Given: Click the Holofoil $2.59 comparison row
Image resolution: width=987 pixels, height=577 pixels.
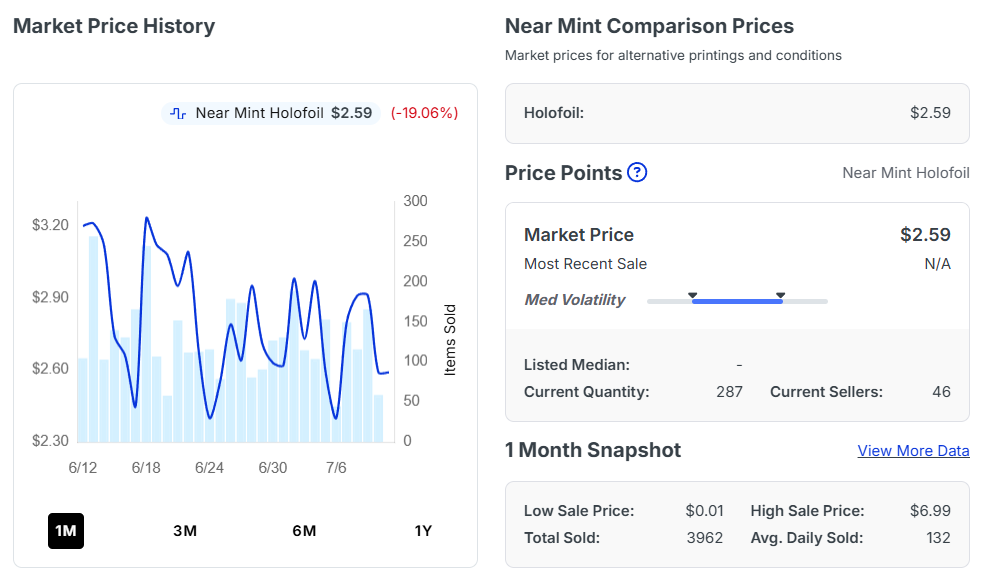Looking at the screenshot, I should pos(737,113).
